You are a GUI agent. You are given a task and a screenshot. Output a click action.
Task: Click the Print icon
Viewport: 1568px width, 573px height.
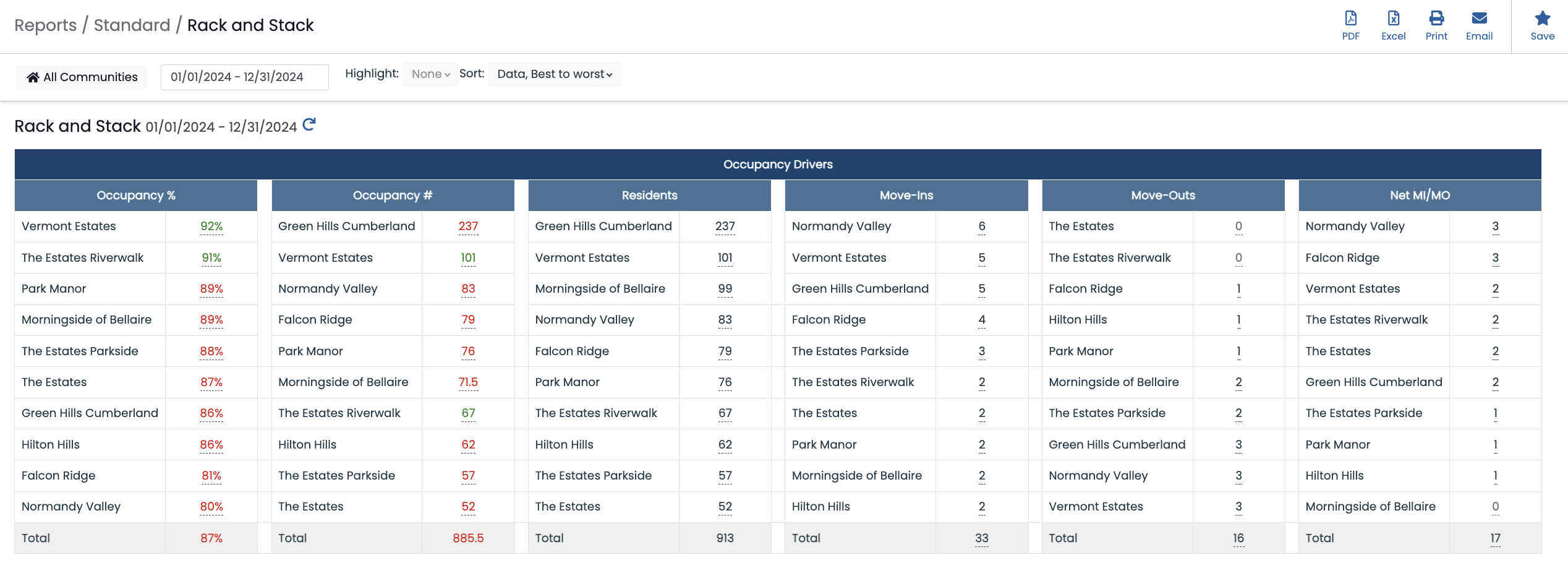click(x=1436, y=25)
